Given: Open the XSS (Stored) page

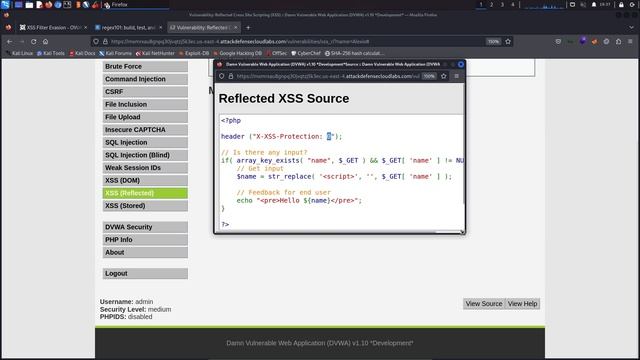Looking at the screenshot, I should click(x=145, y=206).
